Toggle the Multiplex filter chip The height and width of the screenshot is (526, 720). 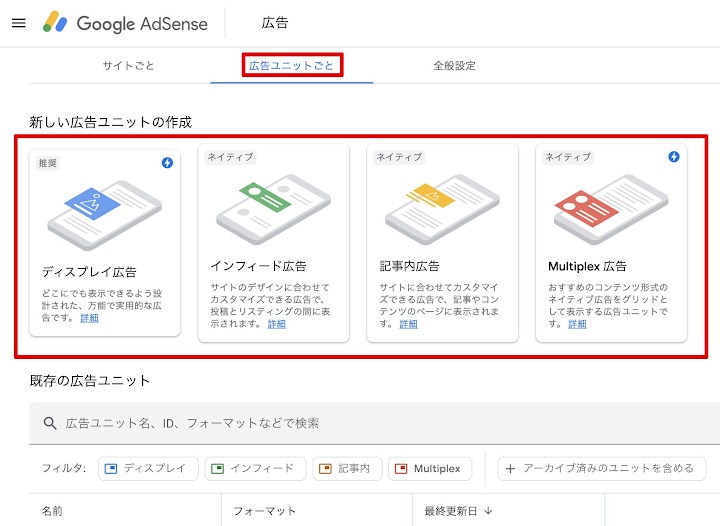[x=430, y=469]
